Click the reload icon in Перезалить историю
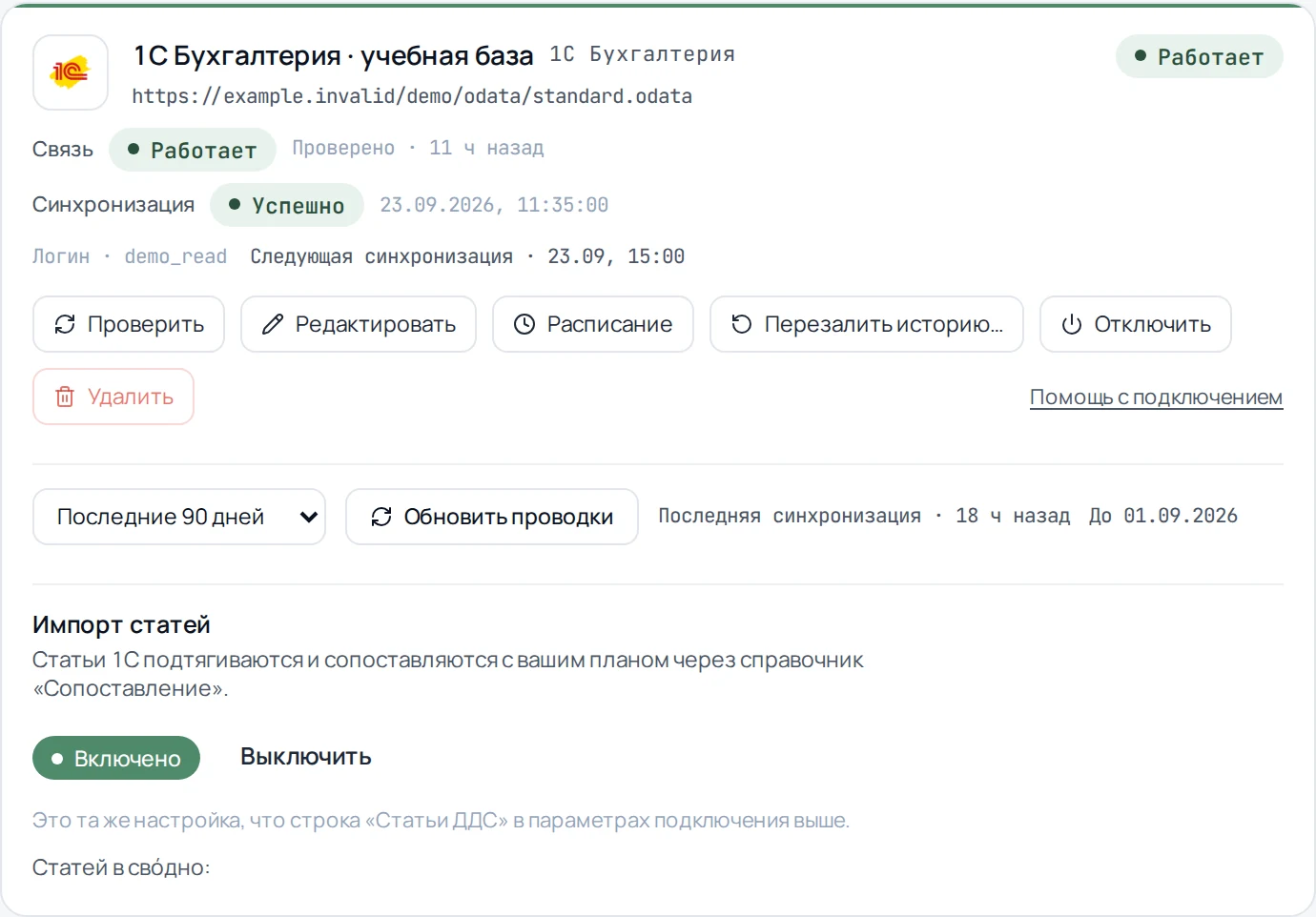This screenshot has width=1316, height=917. [x=742, y=324]
